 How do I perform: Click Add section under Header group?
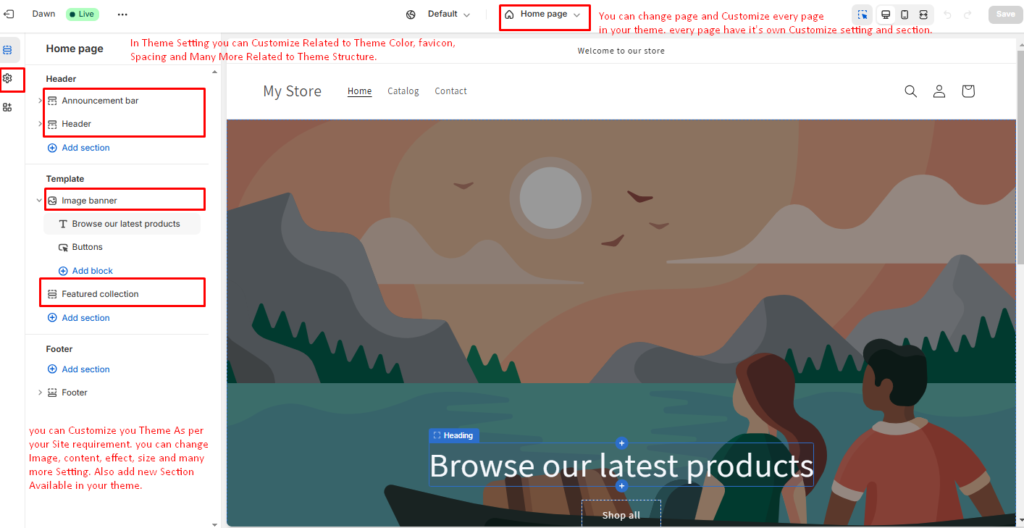click(79, 148)
